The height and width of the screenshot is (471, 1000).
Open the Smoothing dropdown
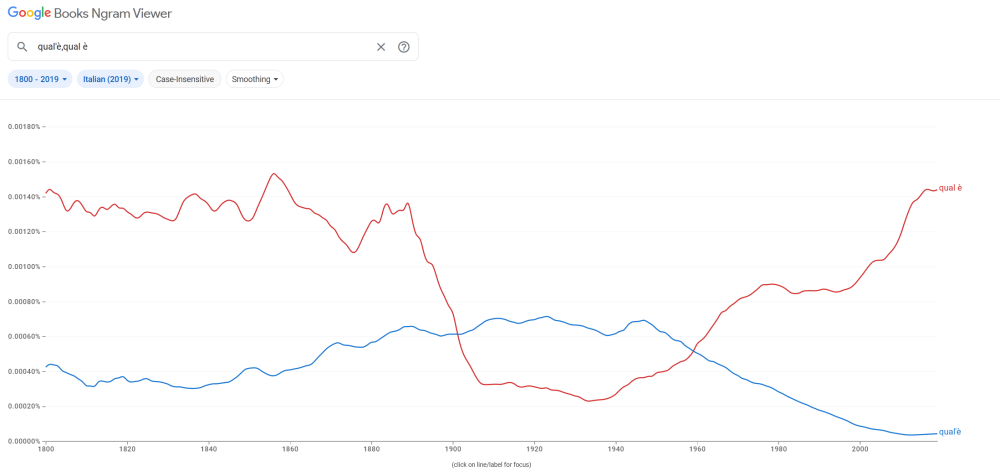255,79
